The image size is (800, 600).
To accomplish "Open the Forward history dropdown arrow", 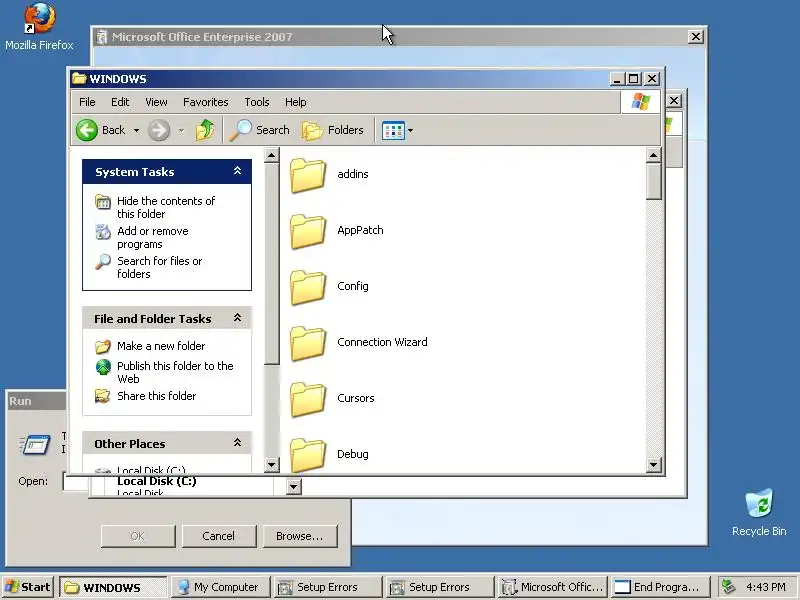I will pos(181,131).
